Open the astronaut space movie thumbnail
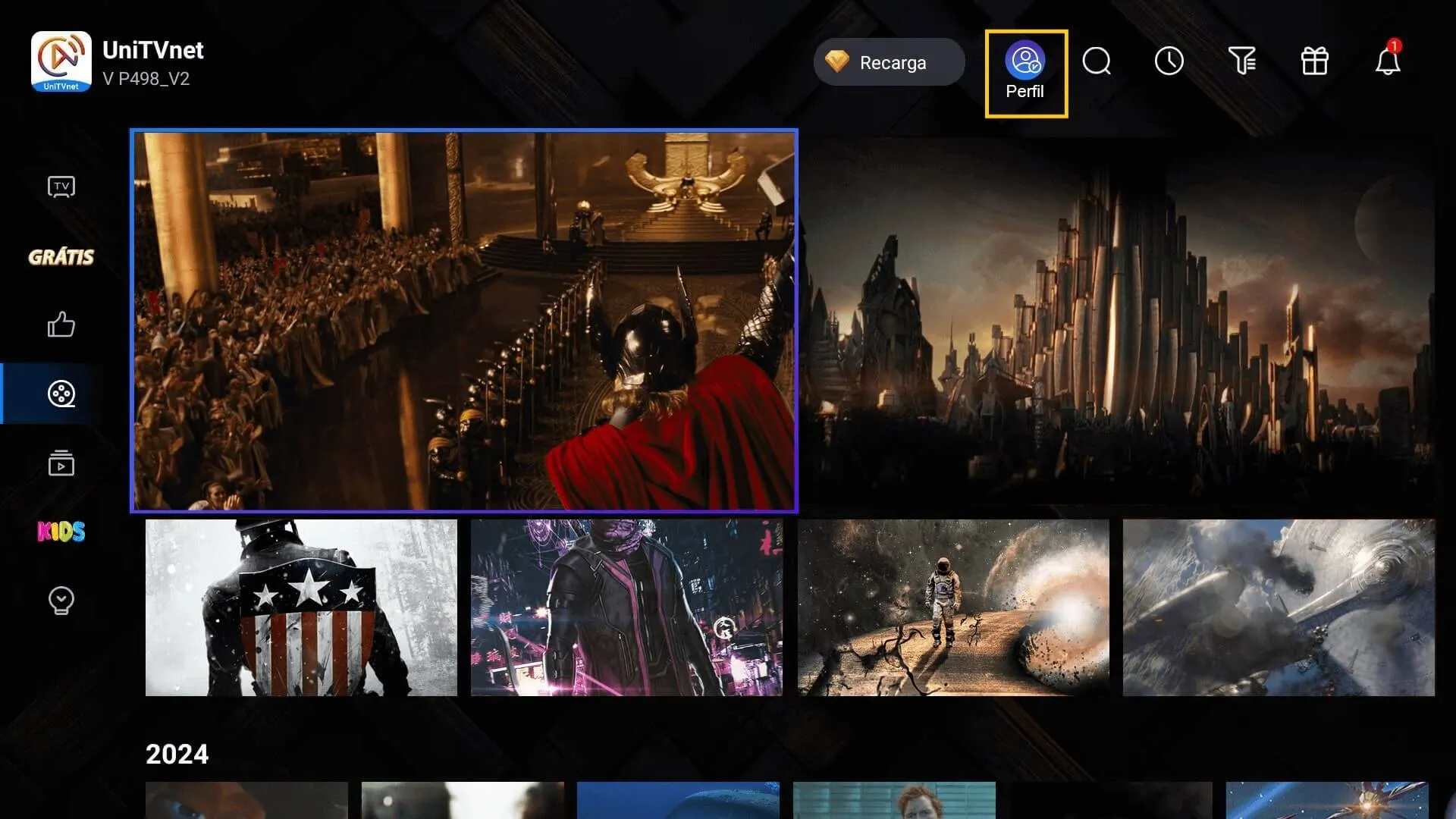The width and height of the screenshot is (1456, 819). (953, 607)
